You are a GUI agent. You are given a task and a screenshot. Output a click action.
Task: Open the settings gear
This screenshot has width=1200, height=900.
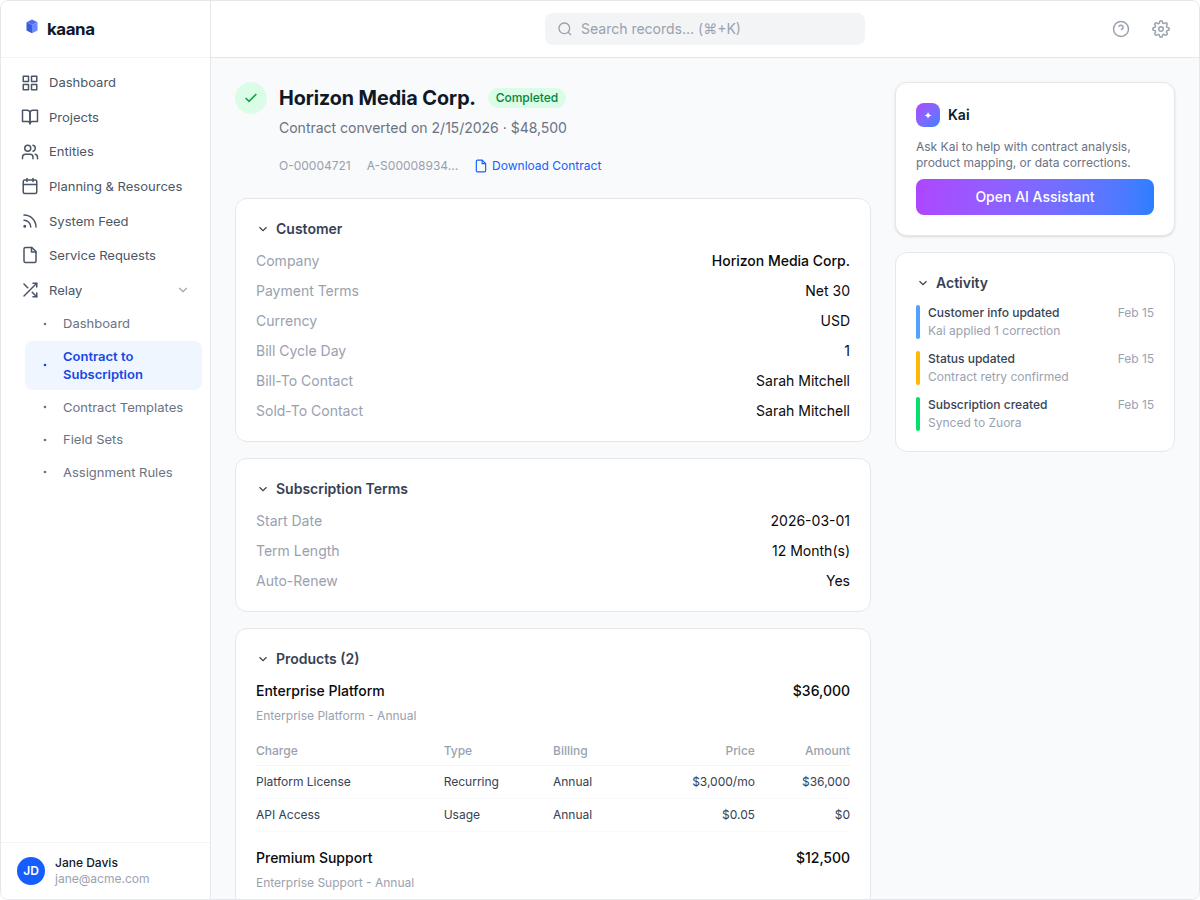tap(1160, 29)
